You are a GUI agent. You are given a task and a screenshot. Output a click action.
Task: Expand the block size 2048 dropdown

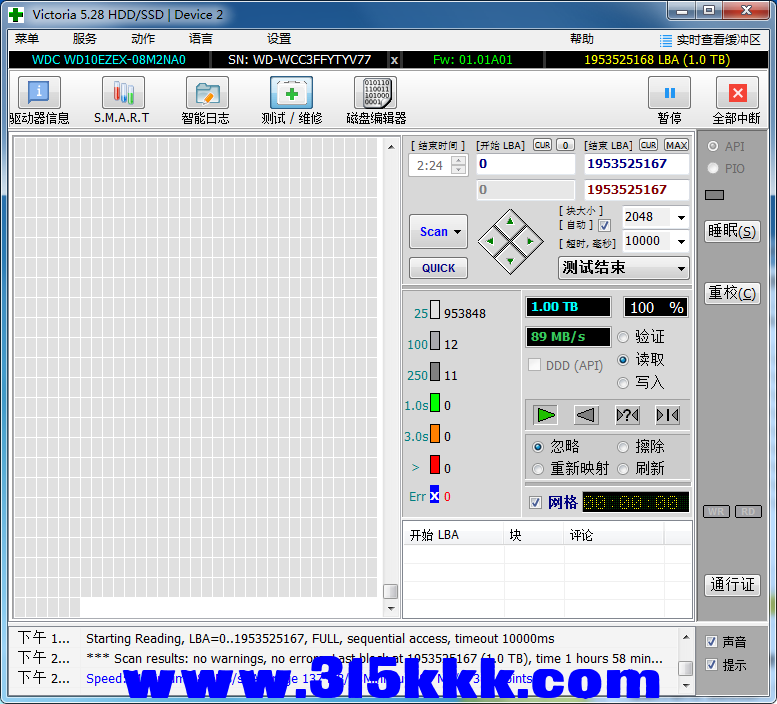[x=681, y=217]
